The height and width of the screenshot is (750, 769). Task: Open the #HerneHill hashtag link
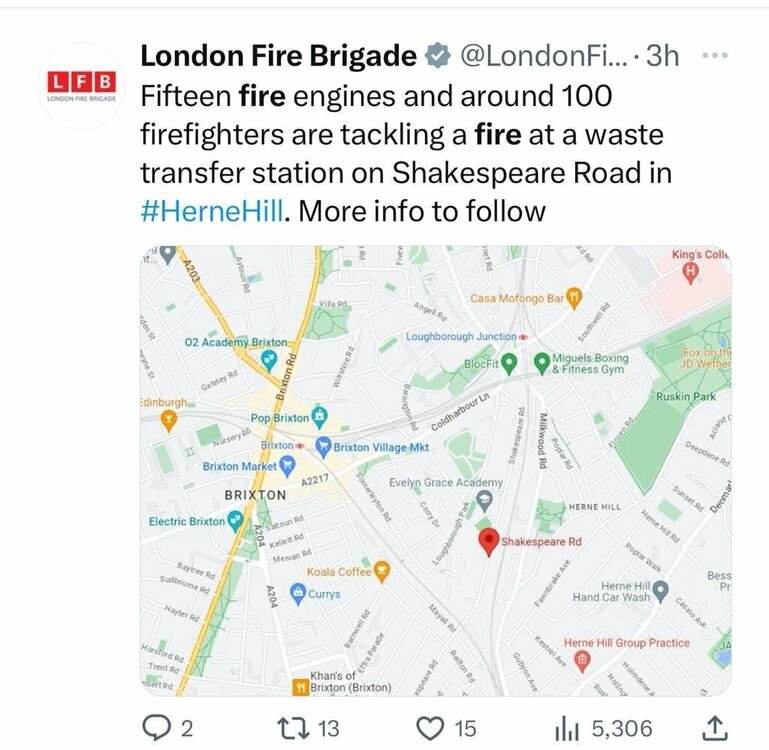[x=212, y=211]
